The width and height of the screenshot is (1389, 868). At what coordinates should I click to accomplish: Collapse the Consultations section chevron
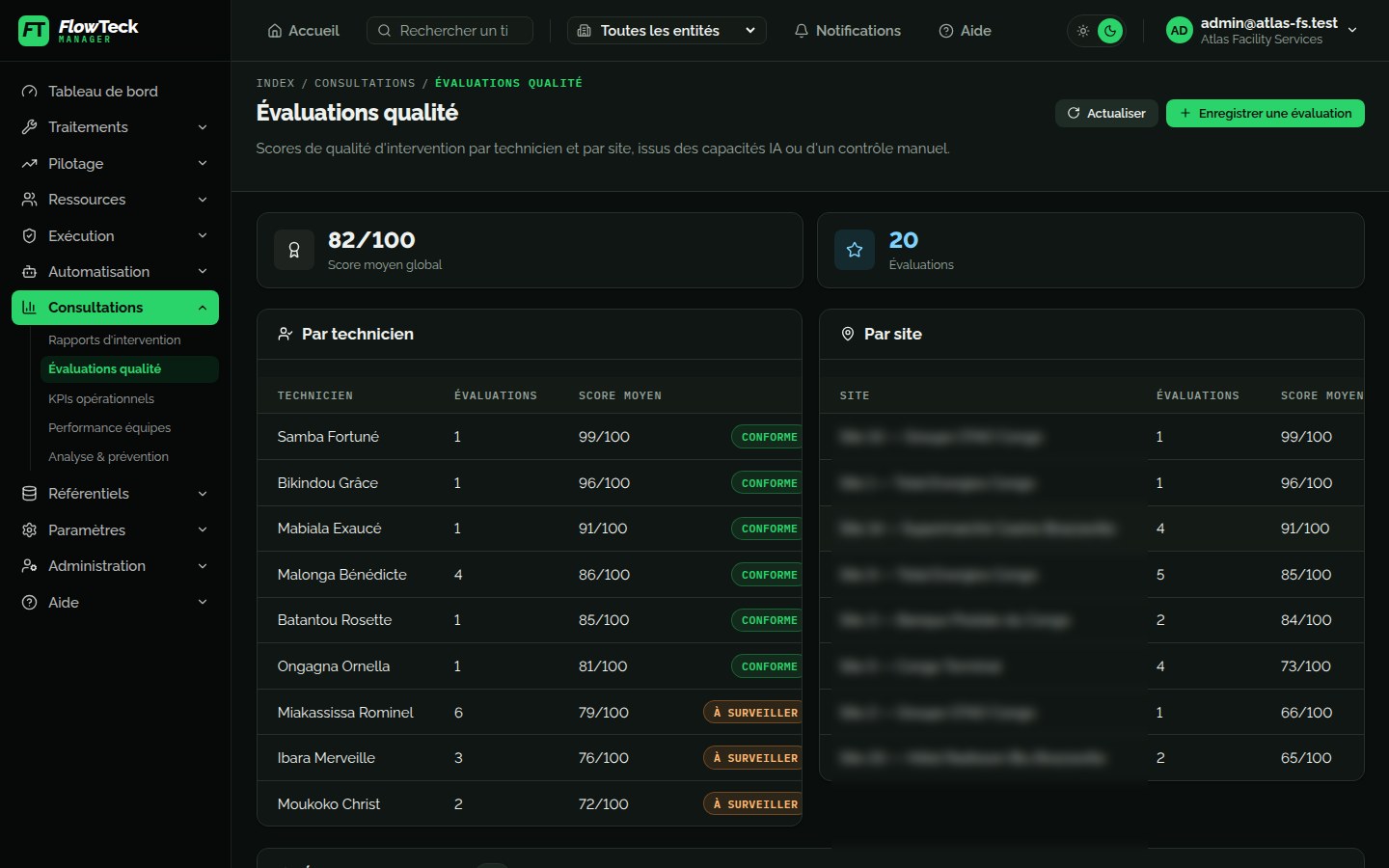(x=203, y=308)
